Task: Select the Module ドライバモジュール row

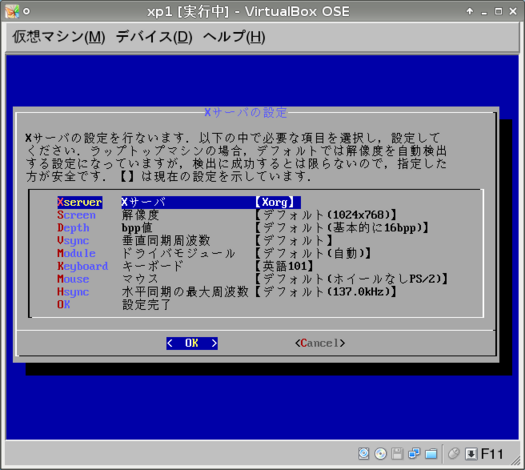Action: coord(214,253)
